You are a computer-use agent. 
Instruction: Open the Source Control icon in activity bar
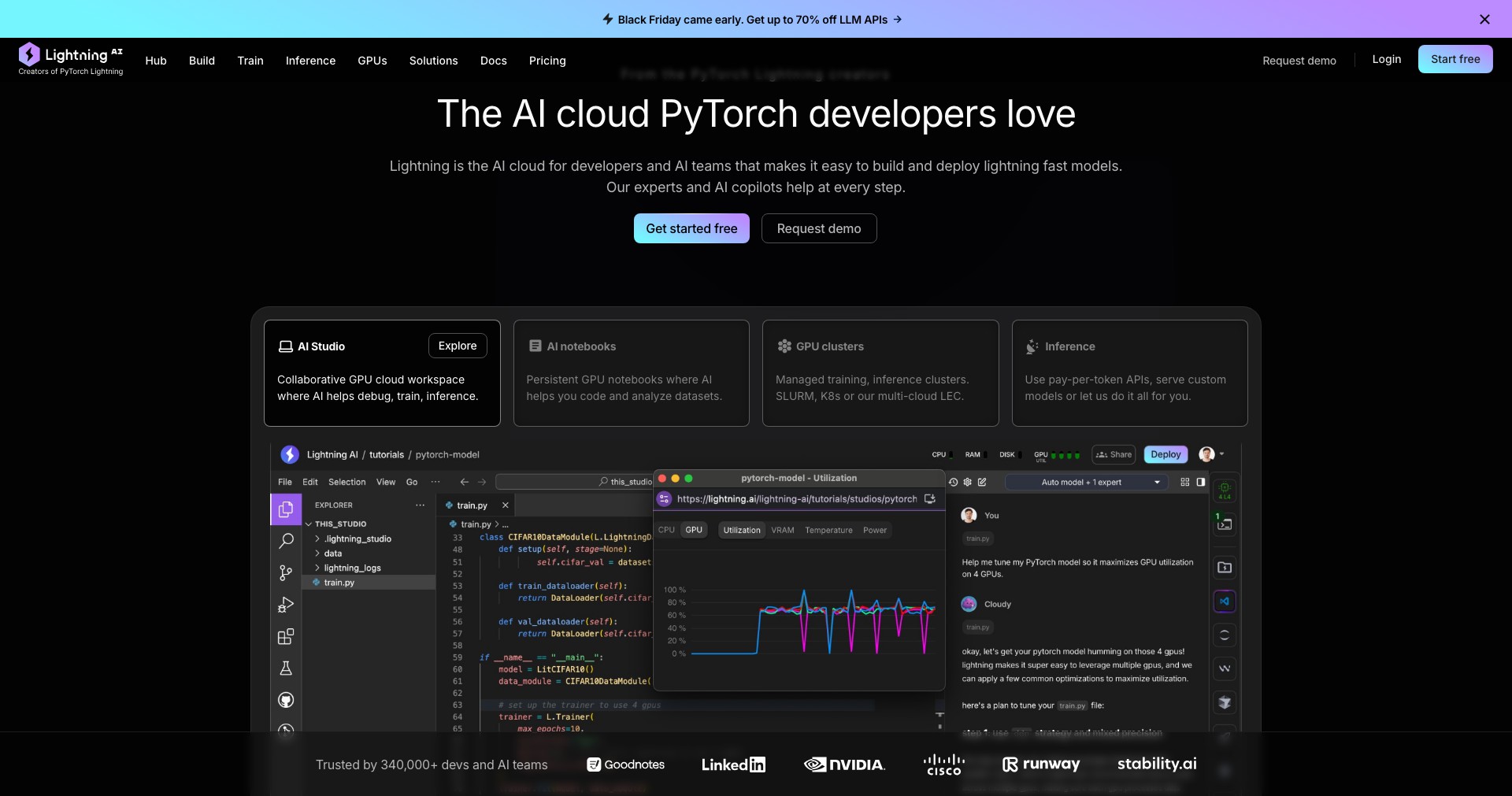tap(286, 573)
